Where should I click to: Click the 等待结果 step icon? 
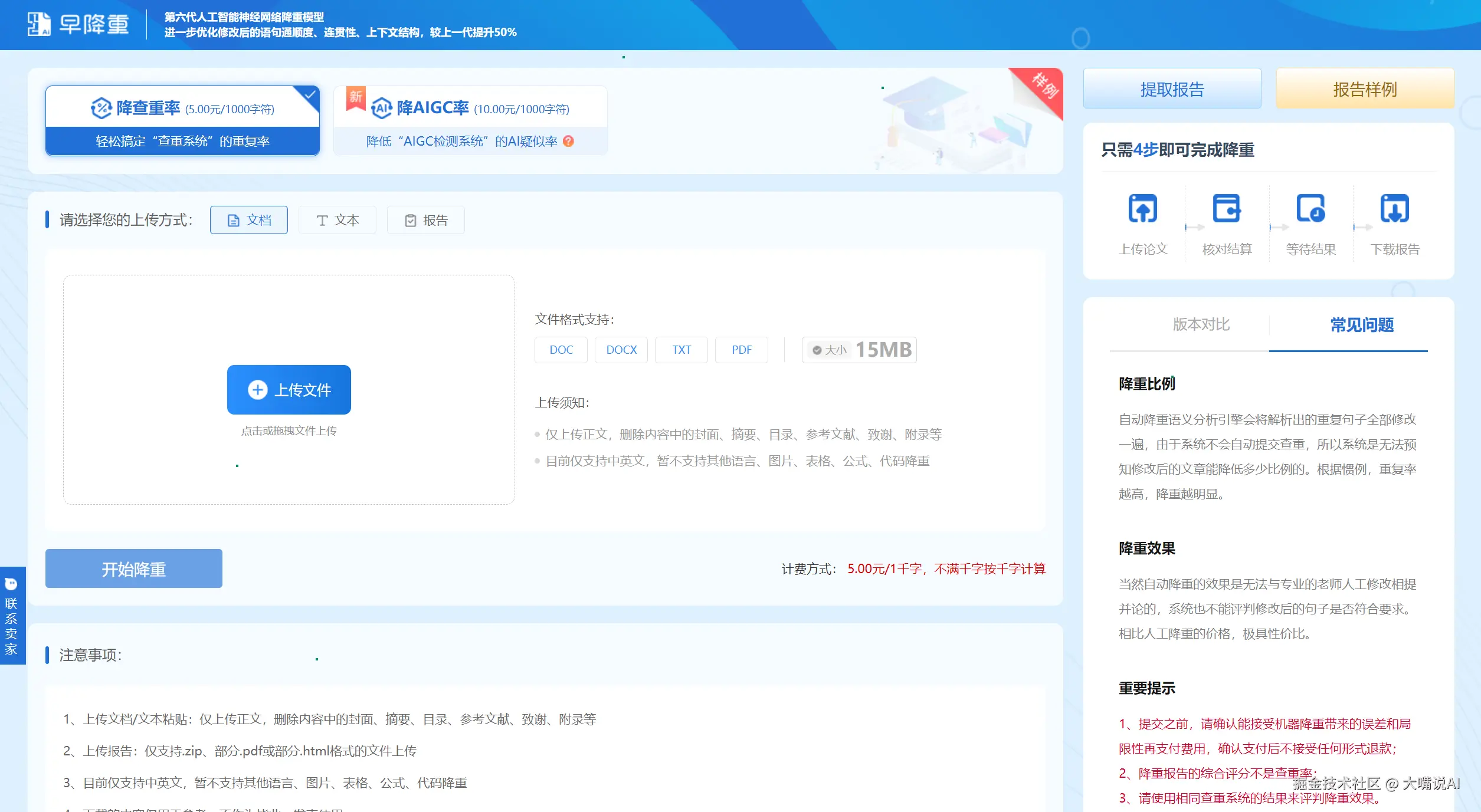(1310, 208)
